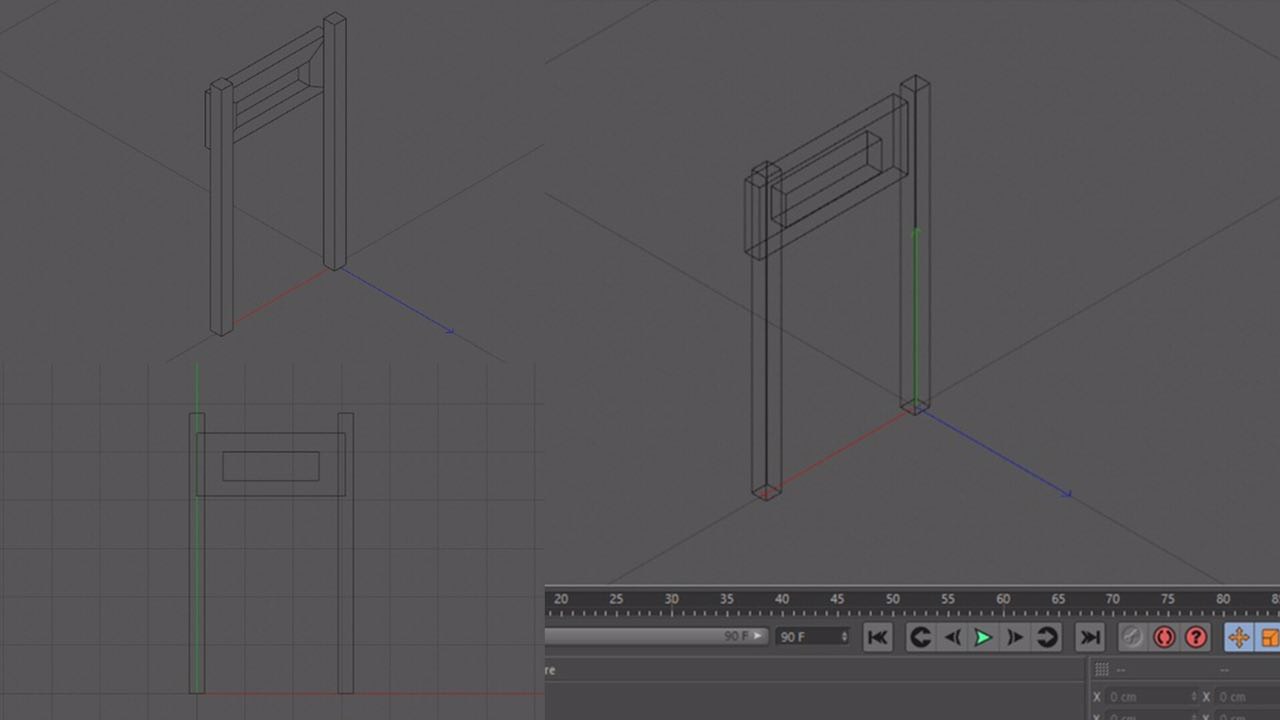Image resolution: width=1280 pixels, height=720 pixels.
Task: Toggle scale keyframe recording icon
Action: (1269, 637)
